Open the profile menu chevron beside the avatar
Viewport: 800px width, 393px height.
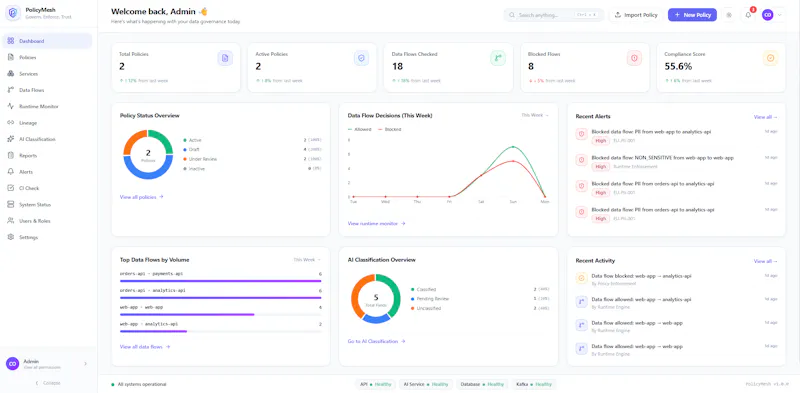(779, 15)
